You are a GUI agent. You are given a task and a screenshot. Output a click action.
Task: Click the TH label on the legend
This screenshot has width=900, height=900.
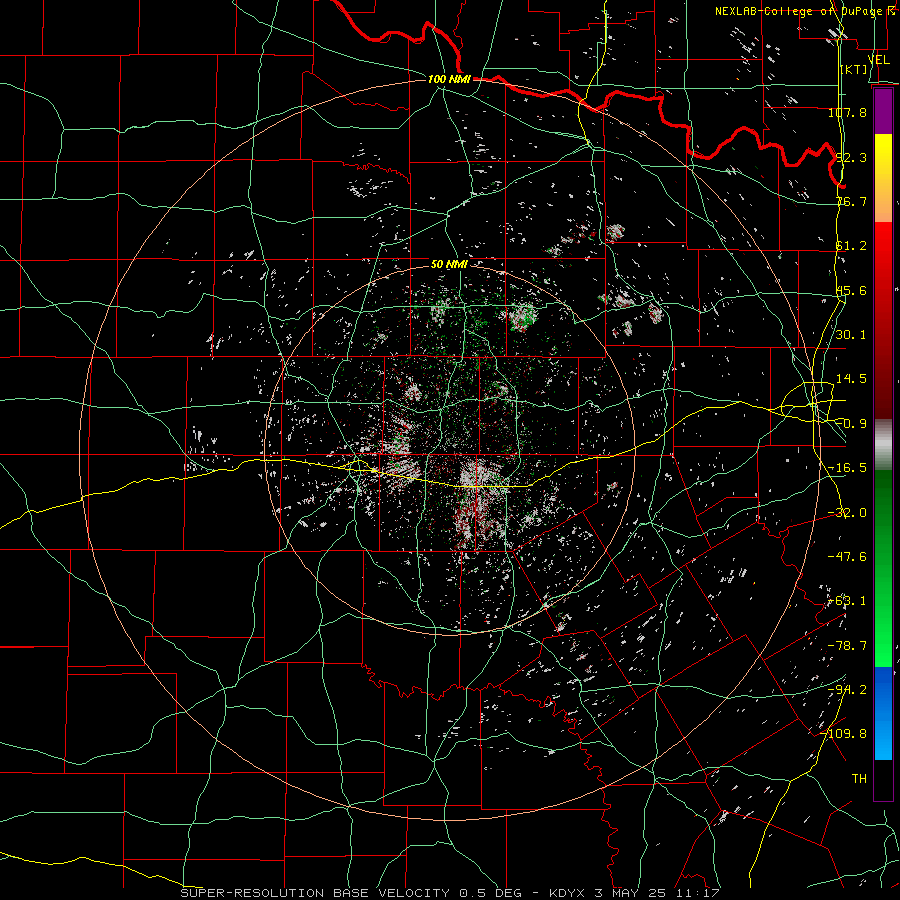[x=859, y=779]
